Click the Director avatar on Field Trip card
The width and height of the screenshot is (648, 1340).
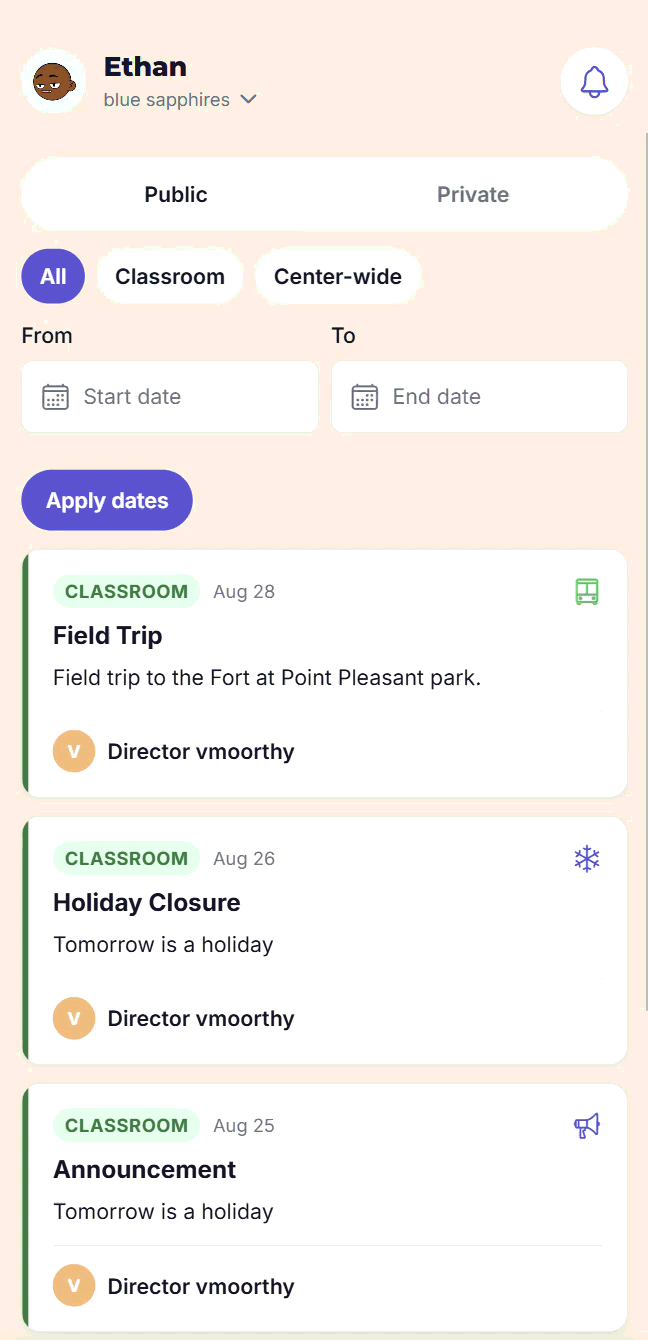point(74,751)
